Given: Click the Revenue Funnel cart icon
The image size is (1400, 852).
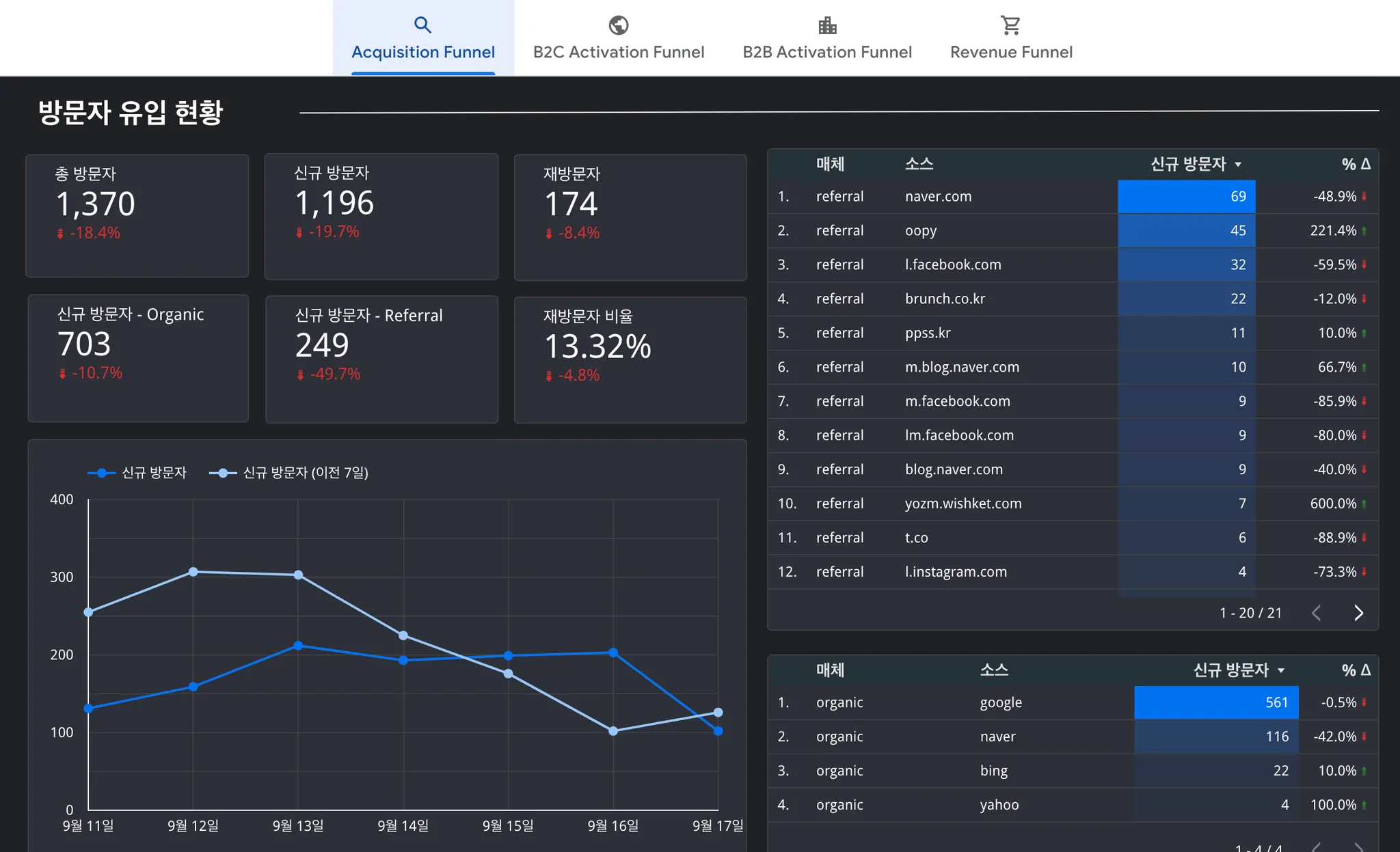Looking at the screenshot, I should tap(1010, 25).
